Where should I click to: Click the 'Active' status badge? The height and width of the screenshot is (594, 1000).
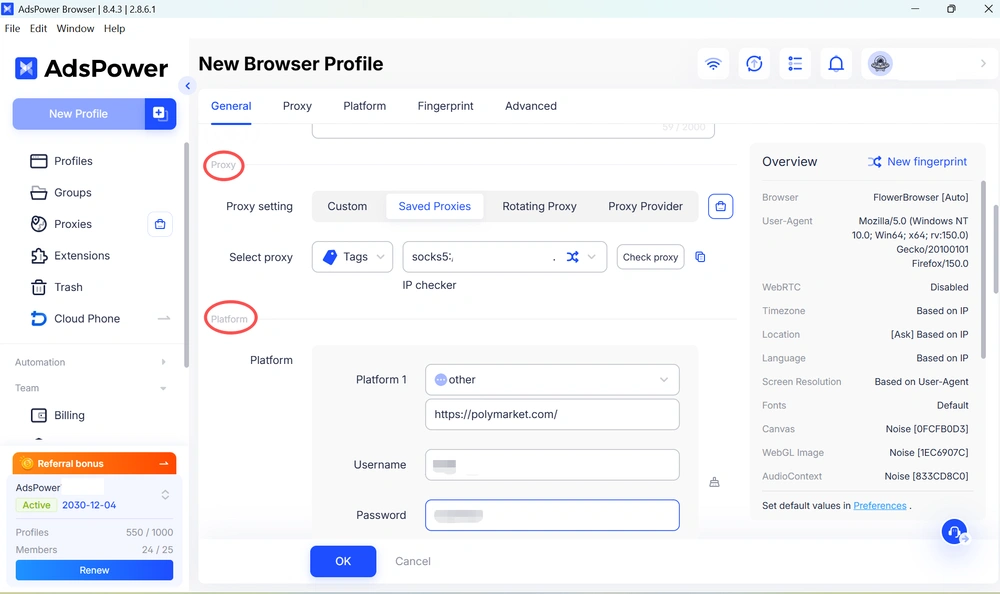pos(36,505)
